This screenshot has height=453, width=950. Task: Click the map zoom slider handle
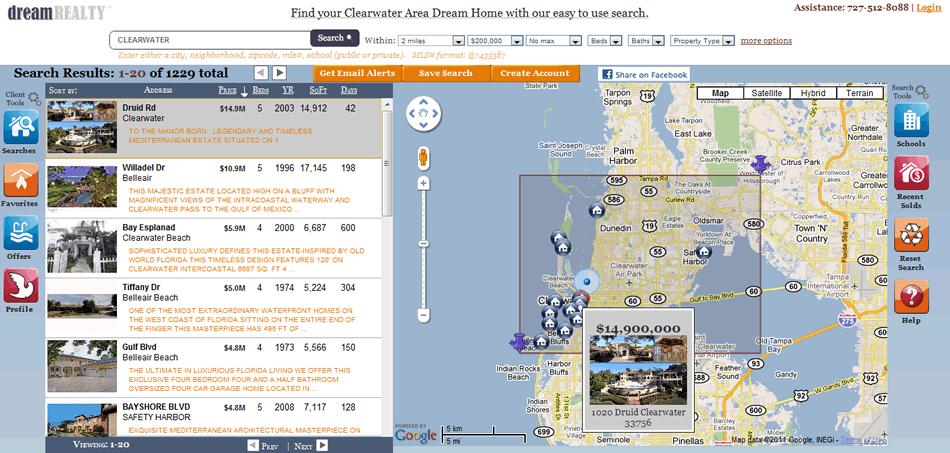pyautogui.click(x=424, y=243)
